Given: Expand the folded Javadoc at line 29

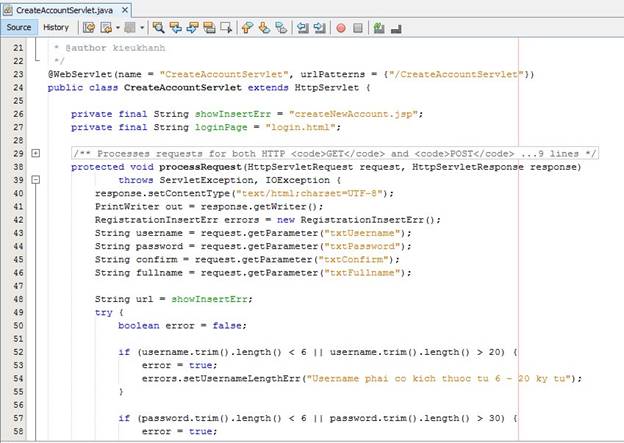Looking at the screenshot, I should [36, 153].
